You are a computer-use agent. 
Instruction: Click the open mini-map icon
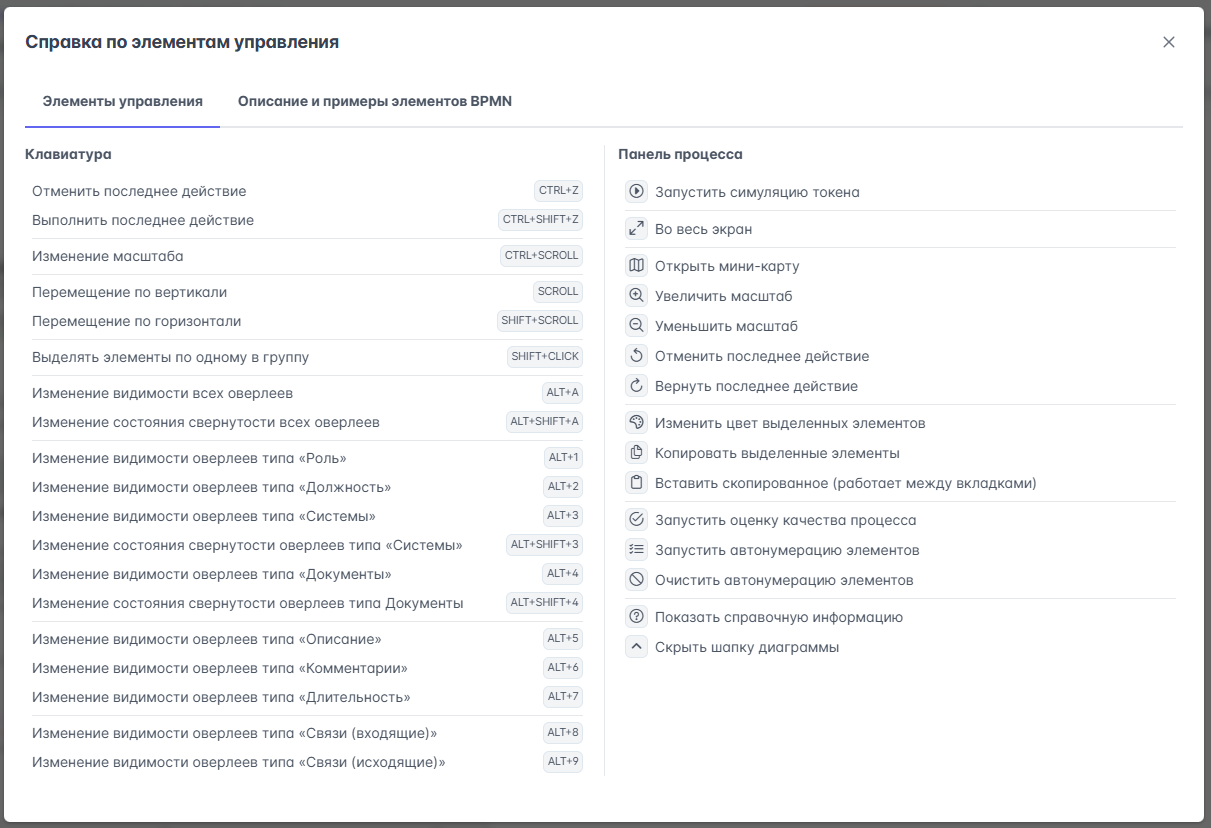tap(636, 266)
